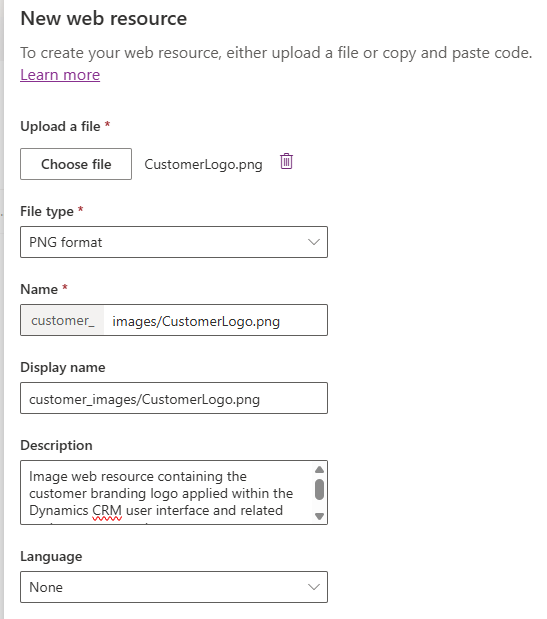Click the New web resource heading
The image size is (547, 619).
click(x=103, y=18)
